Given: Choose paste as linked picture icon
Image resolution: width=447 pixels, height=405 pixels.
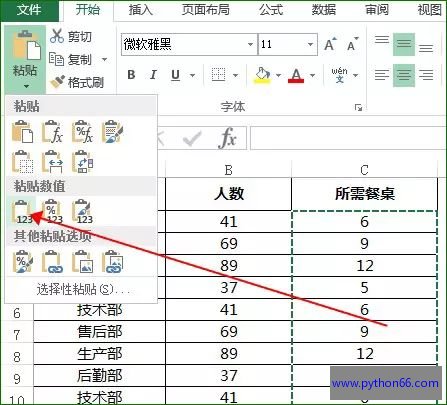Looking at the screenshot, I should pyautogui.click(x=113, y=262).
